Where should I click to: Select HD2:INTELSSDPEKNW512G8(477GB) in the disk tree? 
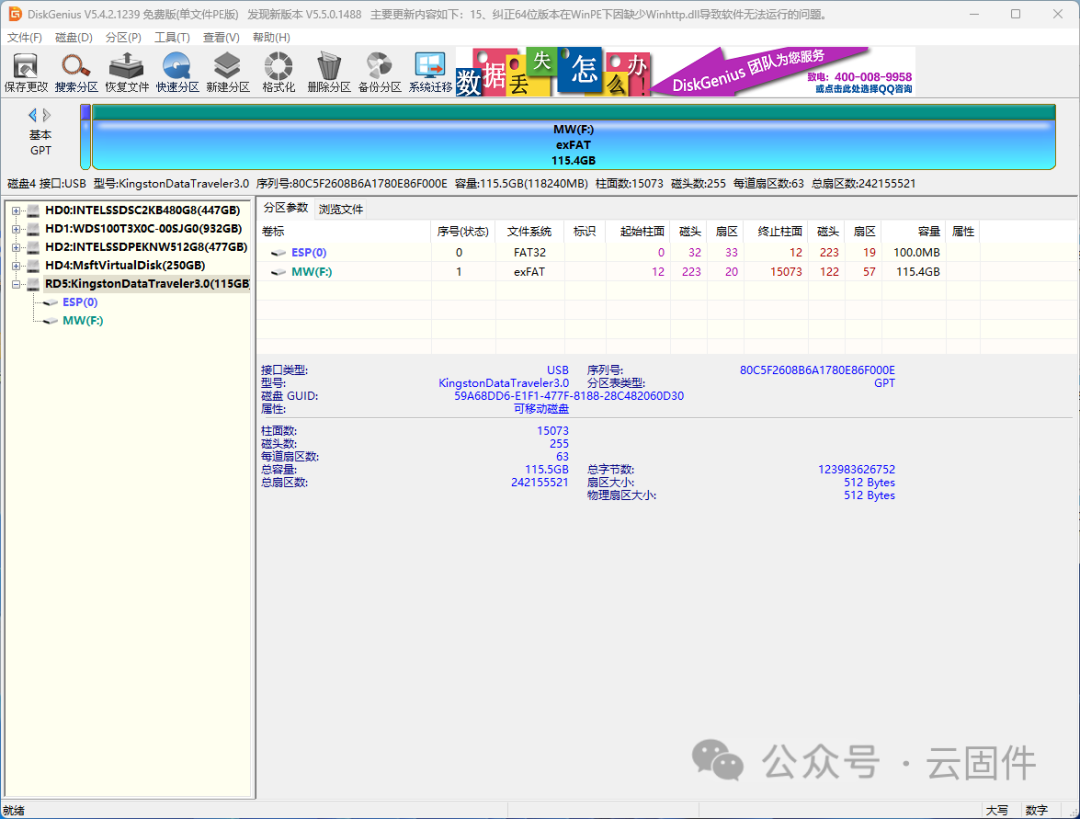pos(146,247)
